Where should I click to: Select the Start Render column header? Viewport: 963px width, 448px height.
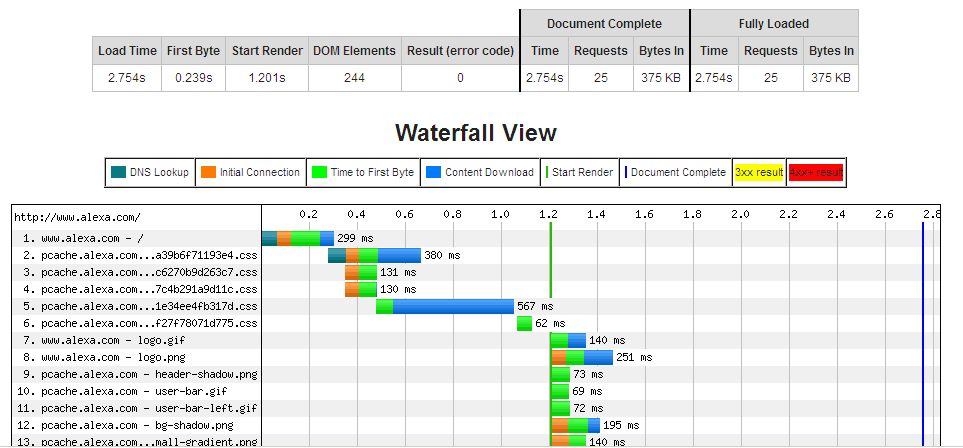tap(267, 51)
